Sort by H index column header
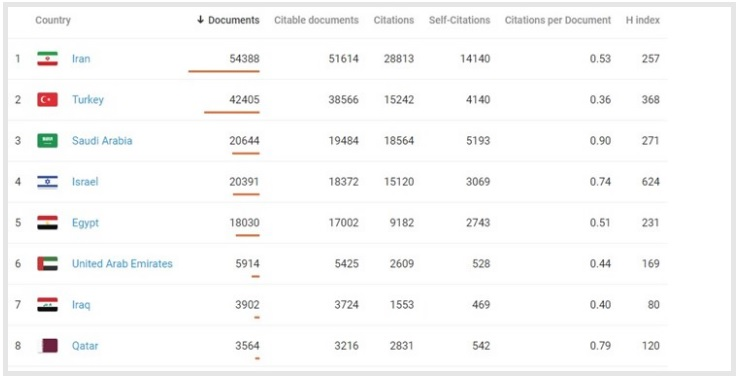 [642, 20]
